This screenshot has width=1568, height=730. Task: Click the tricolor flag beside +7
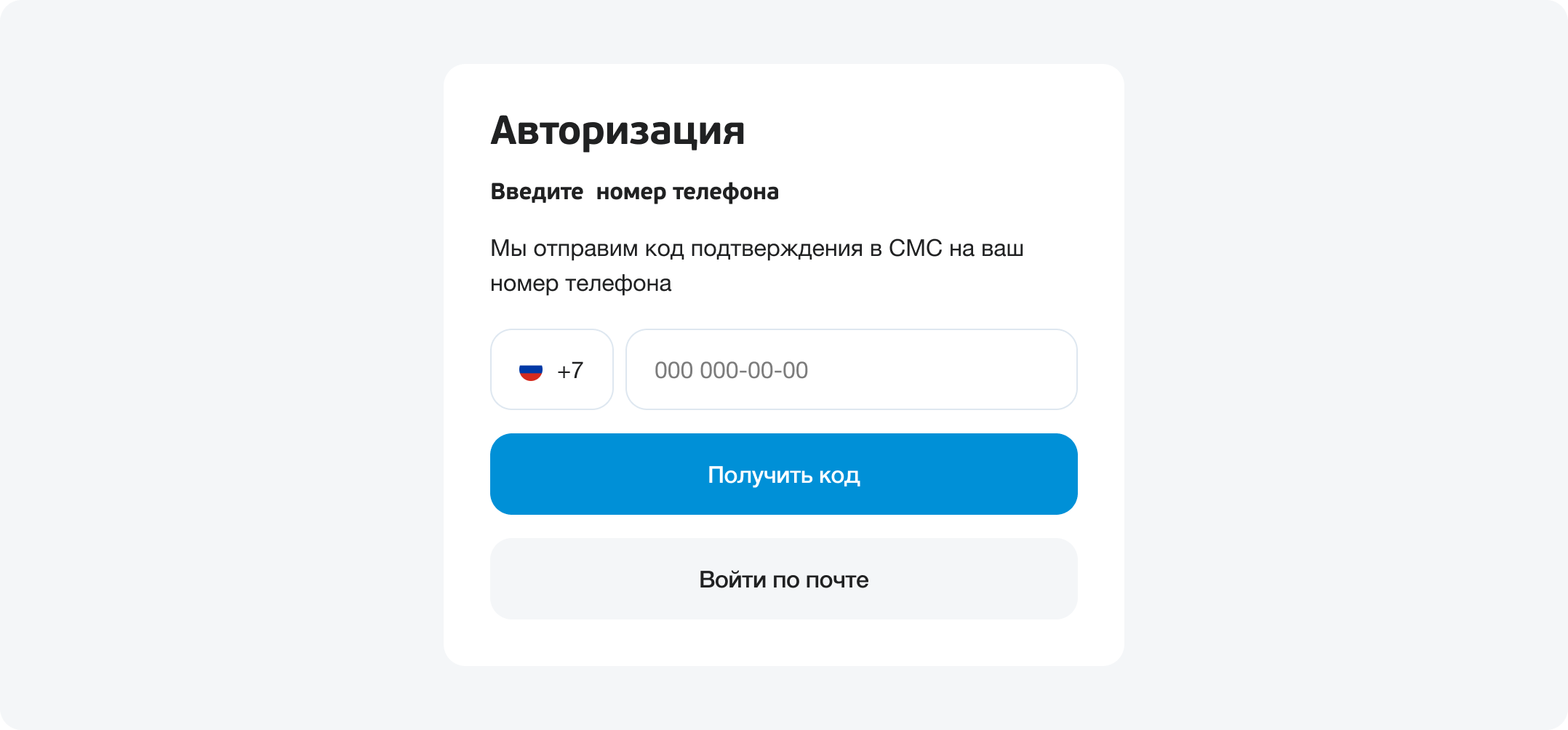point(530,372)
